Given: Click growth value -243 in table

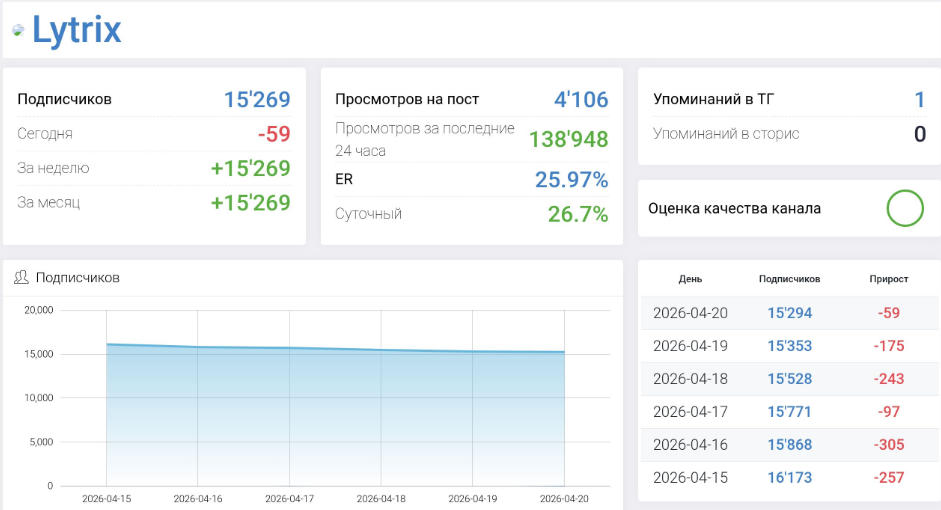Looking at the screenshot, I should [x=889, y=379].
